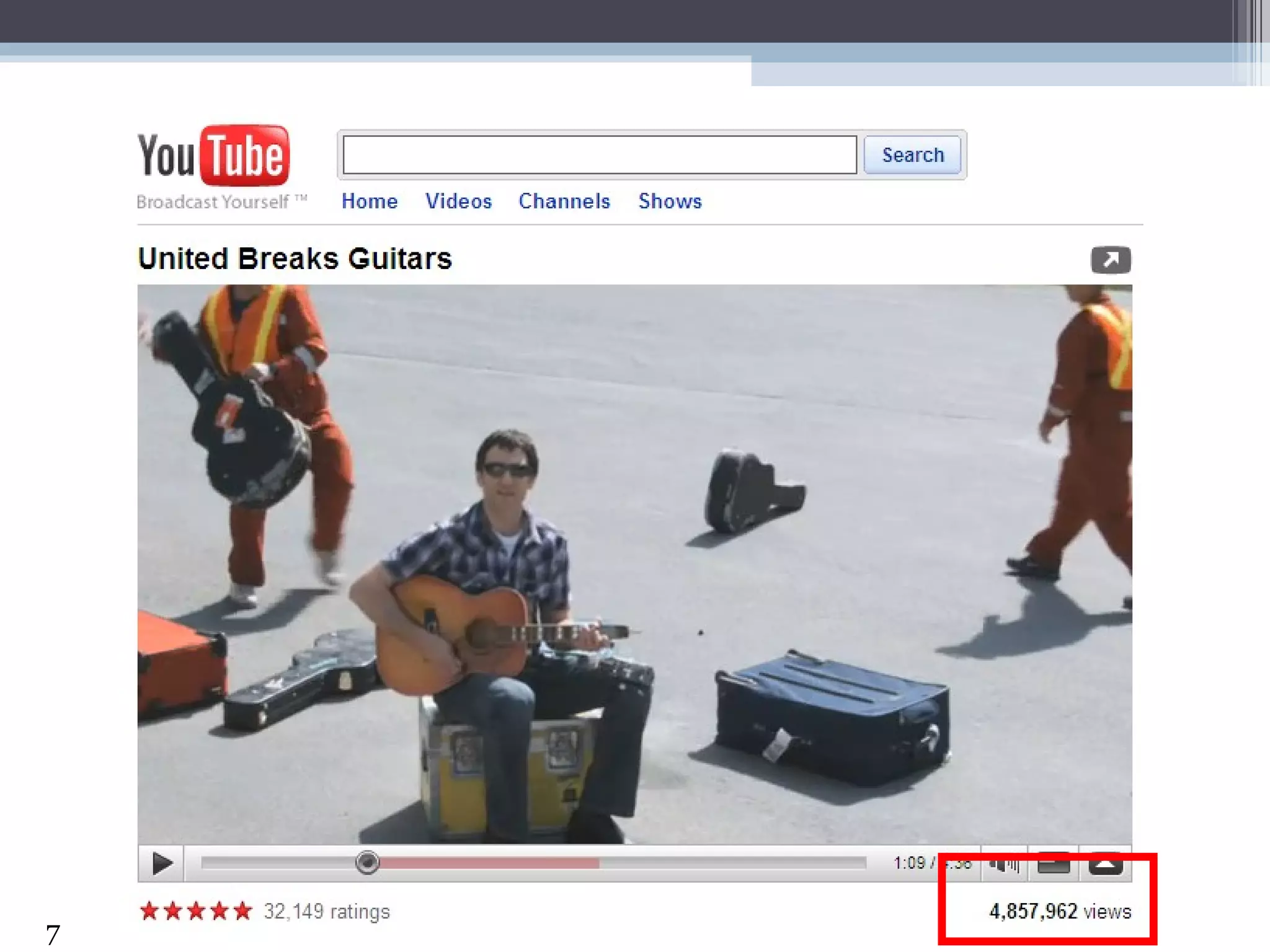Go to the Home tab
The image size is (1270, 952).
pyautogui.click(x=369, y=201)
